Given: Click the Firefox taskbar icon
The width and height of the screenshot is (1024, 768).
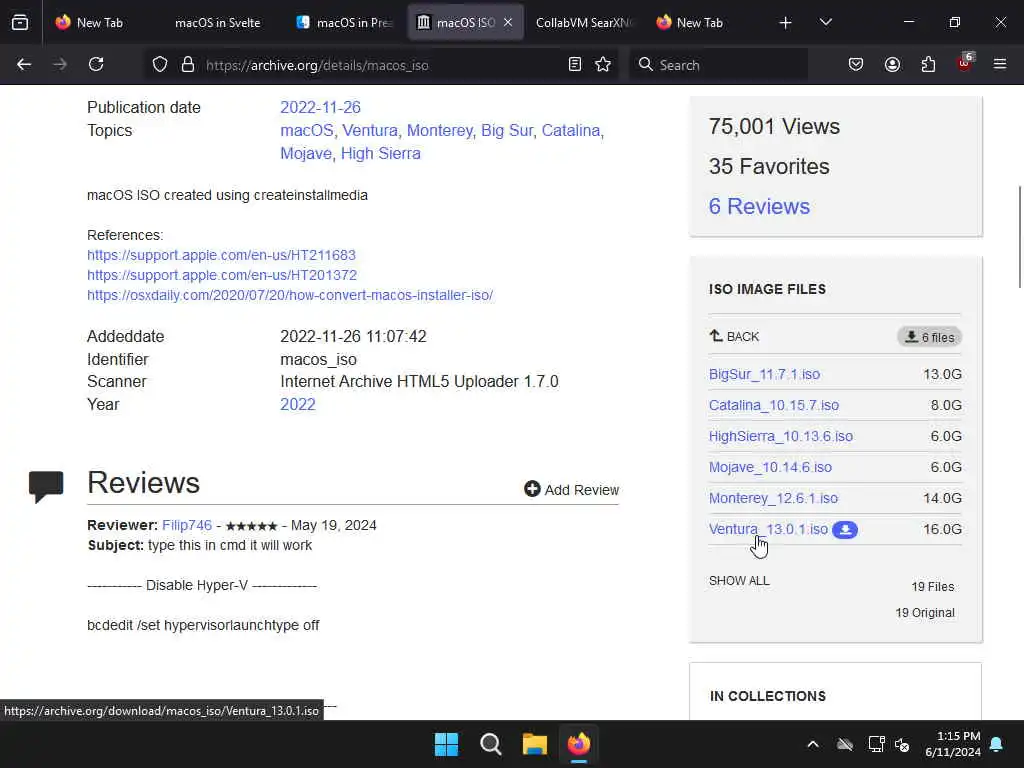Looking at the screenshot, I should coord(579,744).
